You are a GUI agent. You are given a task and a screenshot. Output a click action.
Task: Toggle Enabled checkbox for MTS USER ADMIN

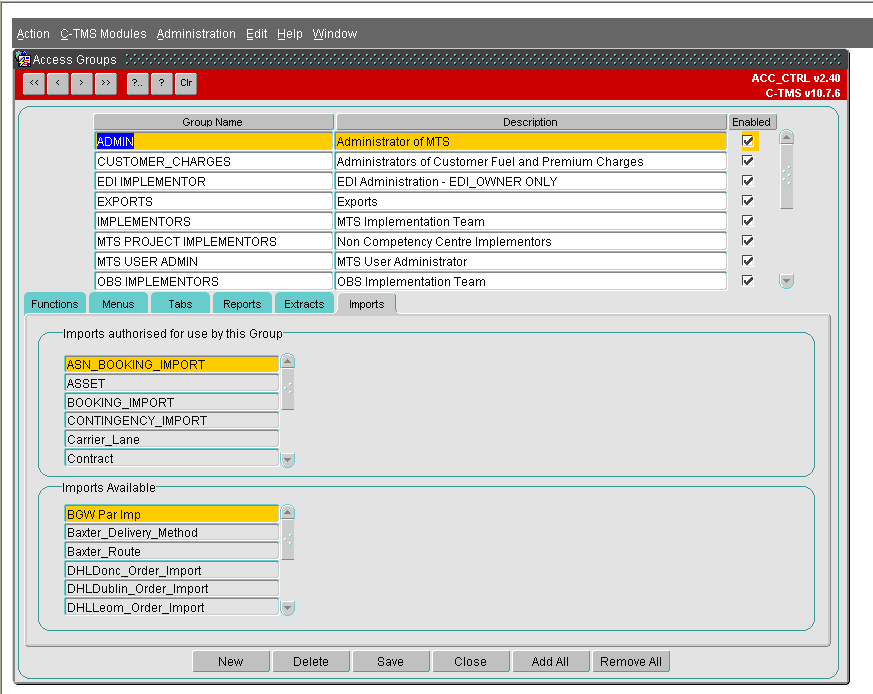click(x=748, y=261)
